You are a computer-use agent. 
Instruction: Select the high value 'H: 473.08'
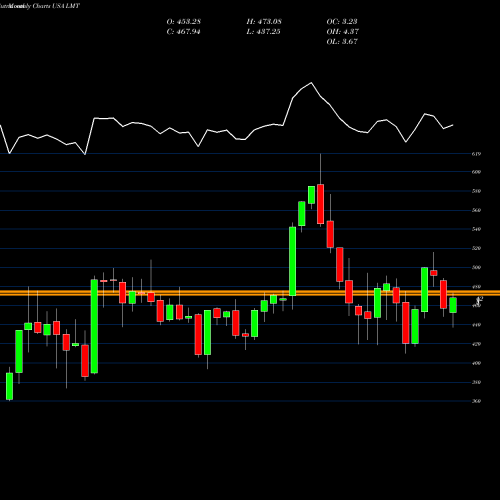[264, 22]
